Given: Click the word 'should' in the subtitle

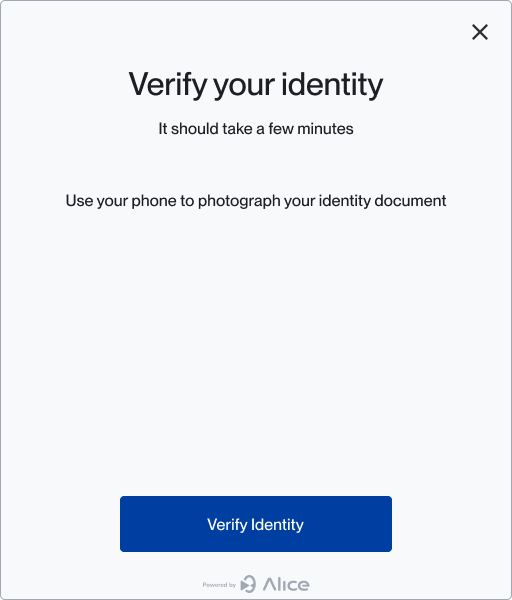Looking at the screenshot, I should (x=195, y=129).
